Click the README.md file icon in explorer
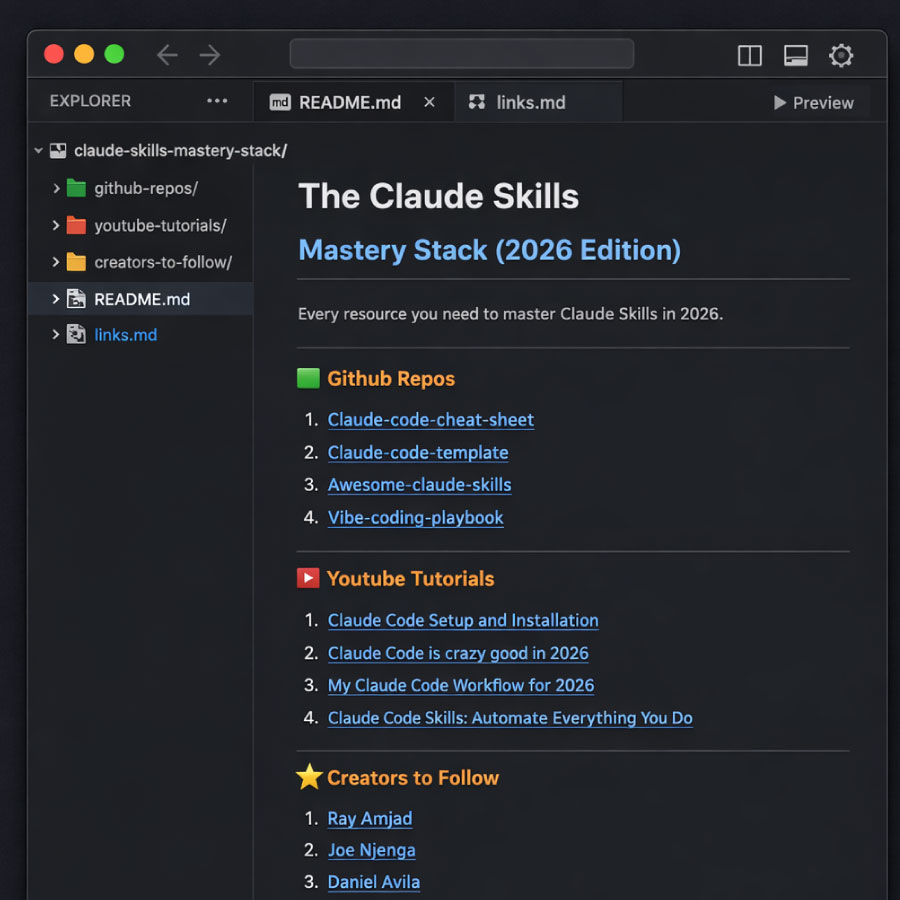Screen dimensions: 900x900 tap(76, 299)
